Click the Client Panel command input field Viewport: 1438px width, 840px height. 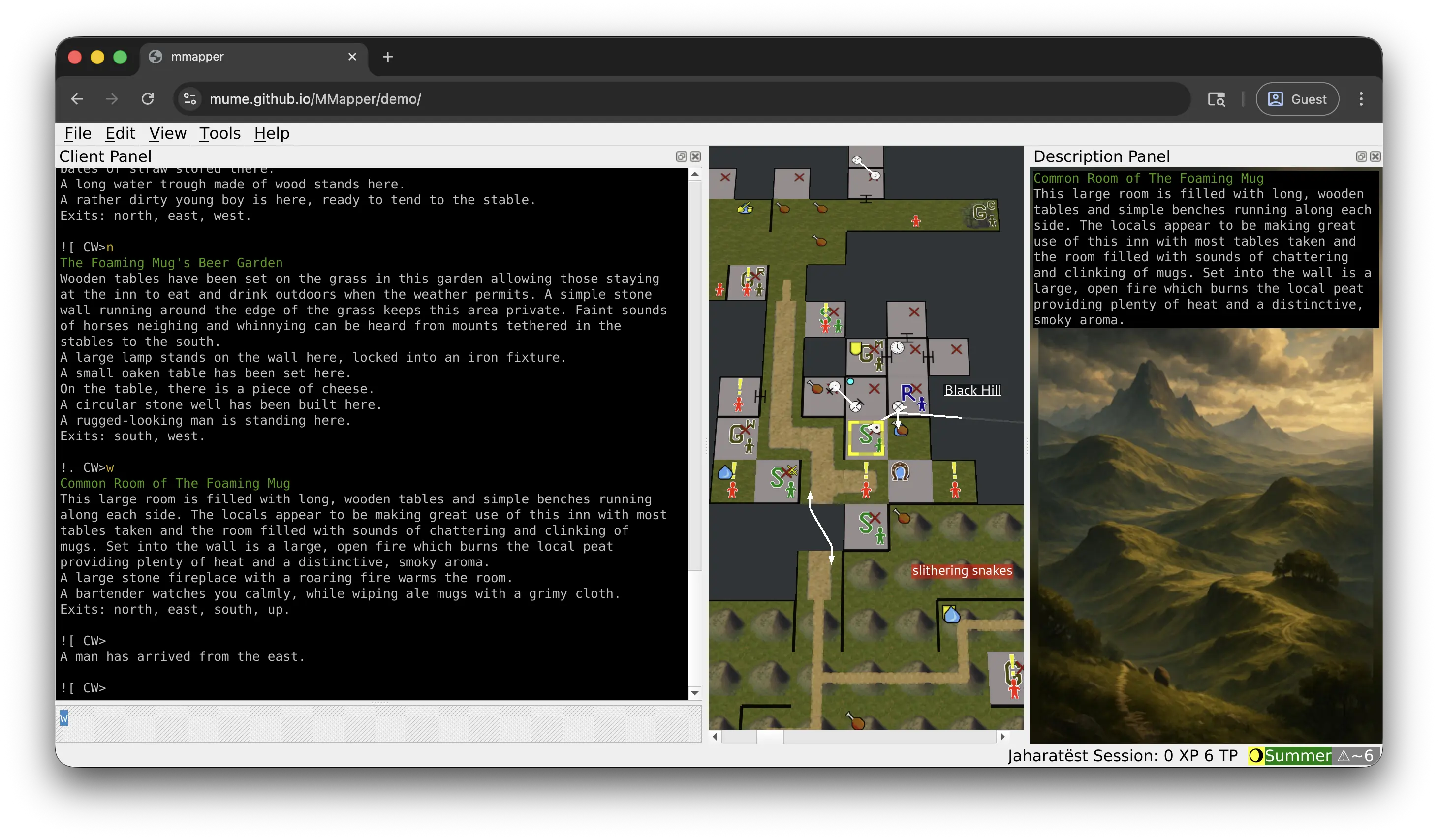379,723
